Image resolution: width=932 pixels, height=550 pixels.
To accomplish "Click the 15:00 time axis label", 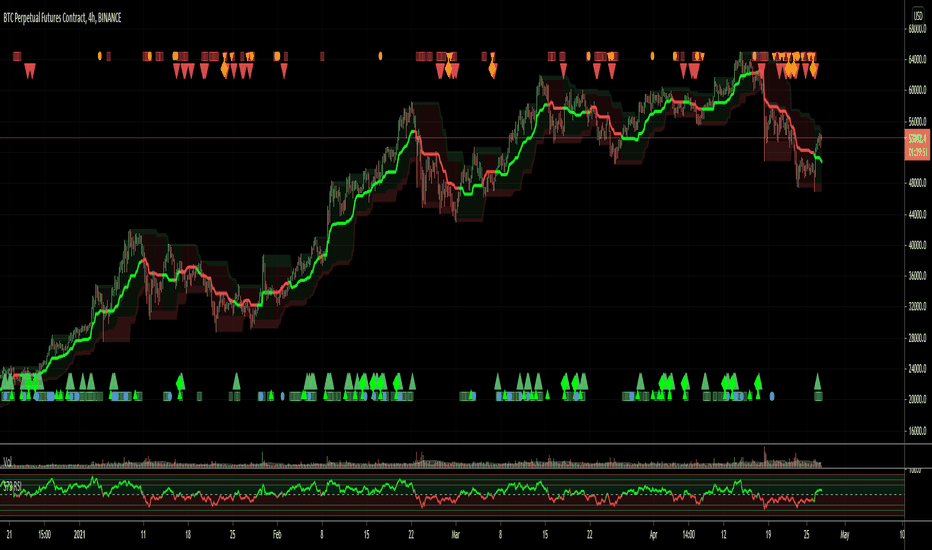I will 44,535.
